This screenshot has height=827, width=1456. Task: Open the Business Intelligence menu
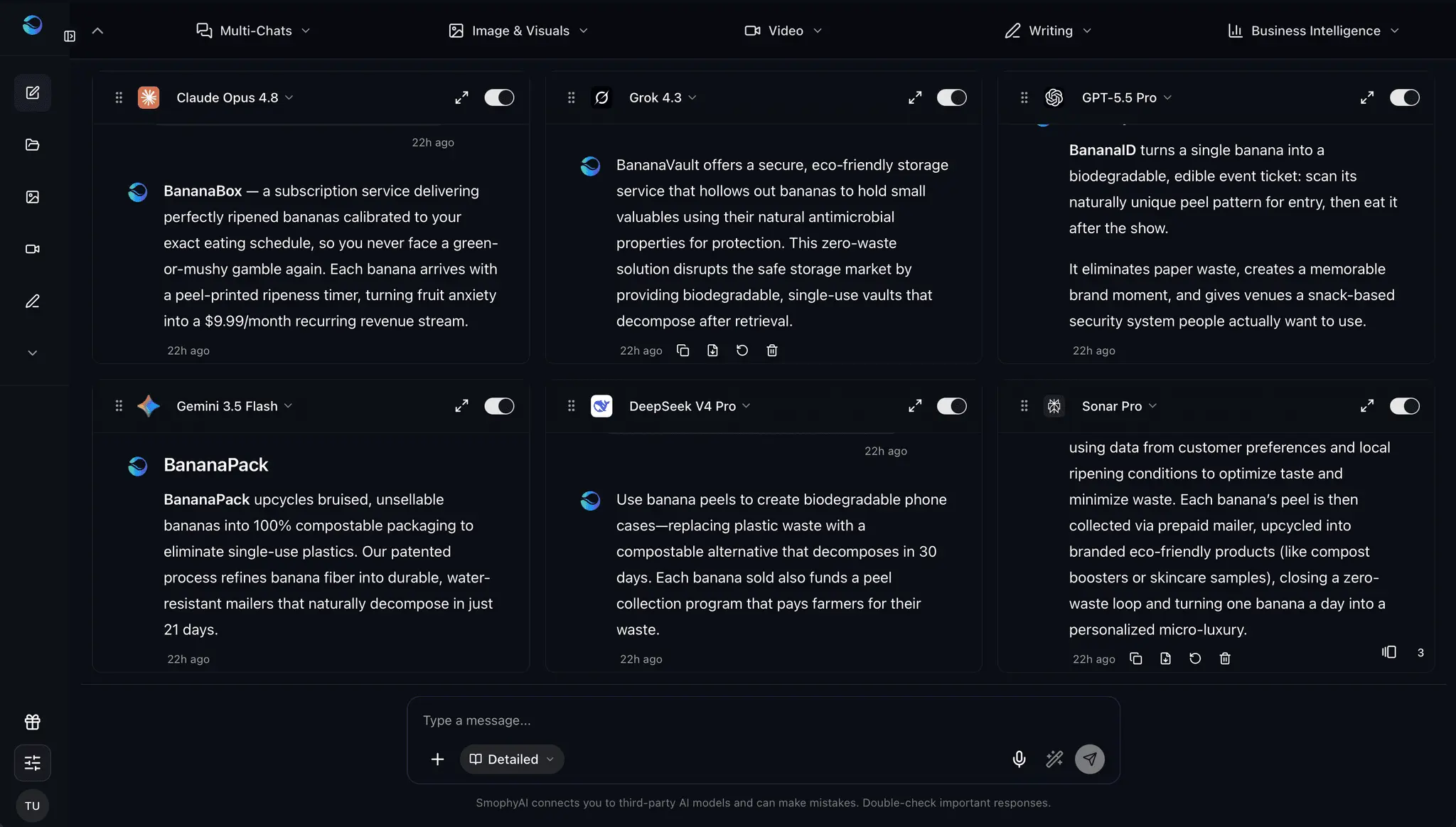coord(1314,31)
